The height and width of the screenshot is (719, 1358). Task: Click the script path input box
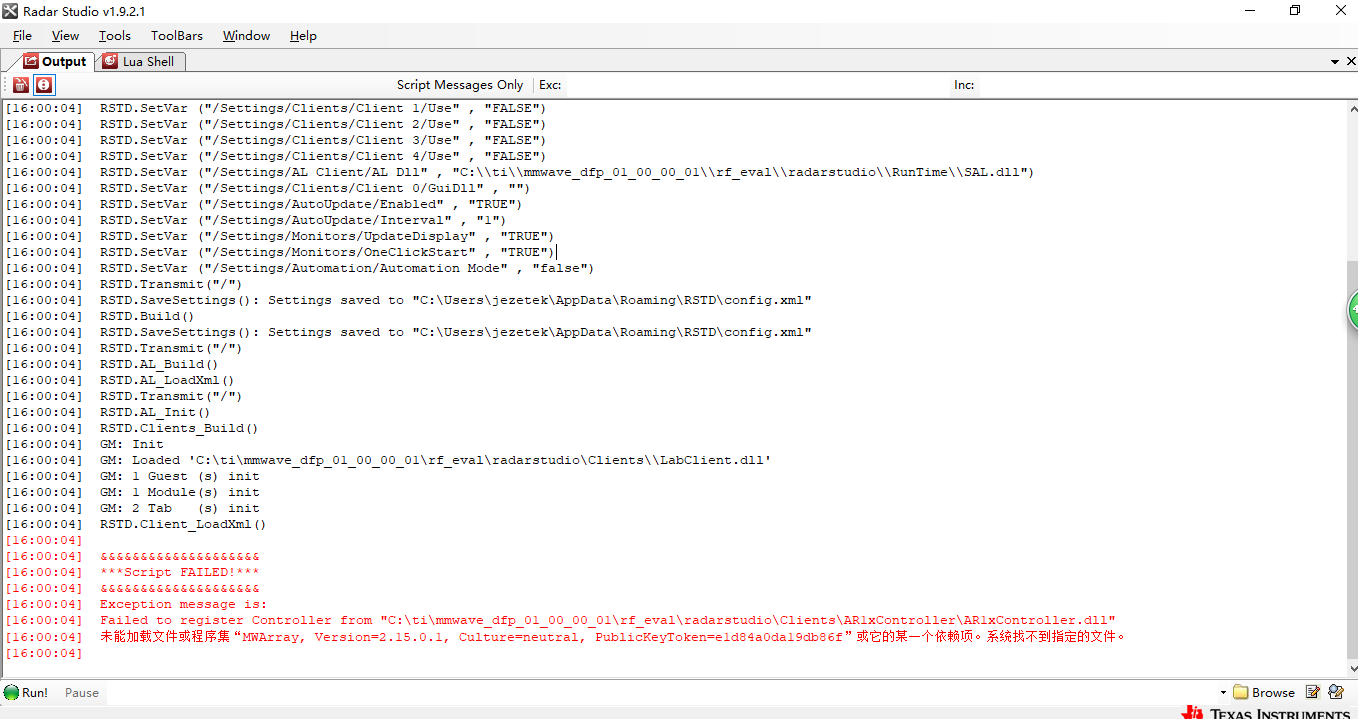click(x=660, y=692)
